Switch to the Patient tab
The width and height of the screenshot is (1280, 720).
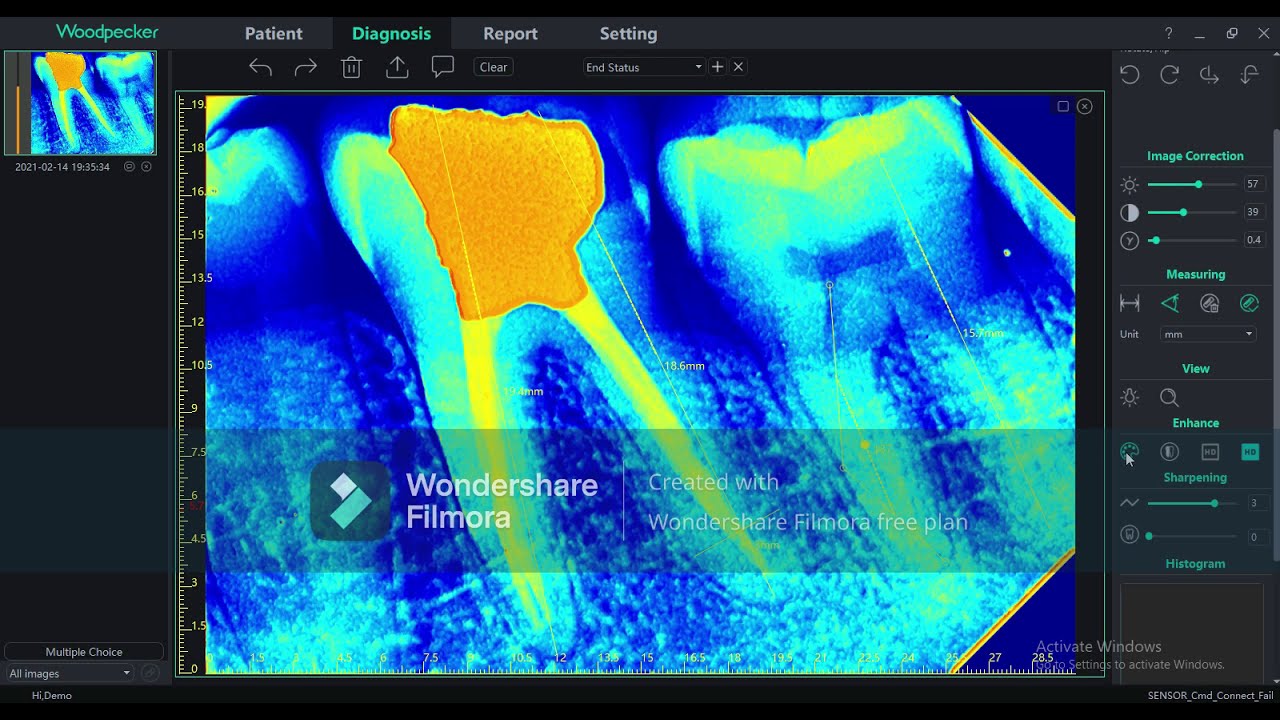tap(273, 33)
